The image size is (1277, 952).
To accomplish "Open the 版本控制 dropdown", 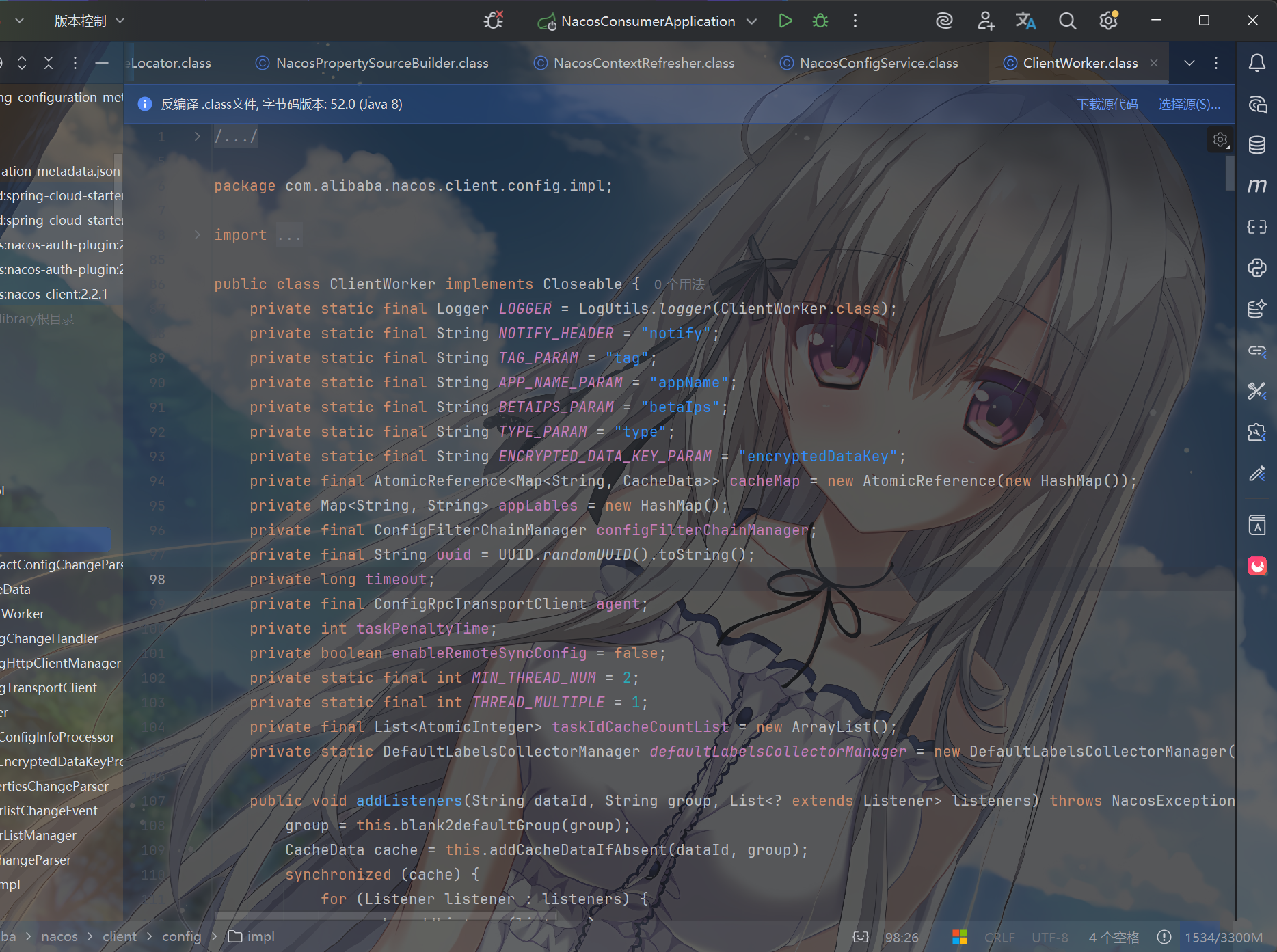I will point(89,21).
